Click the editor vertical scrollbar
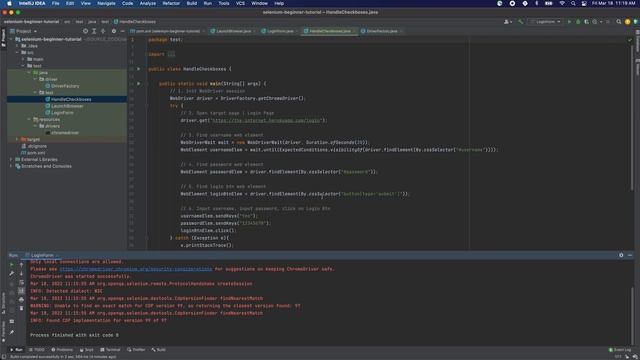 [632, 118]
